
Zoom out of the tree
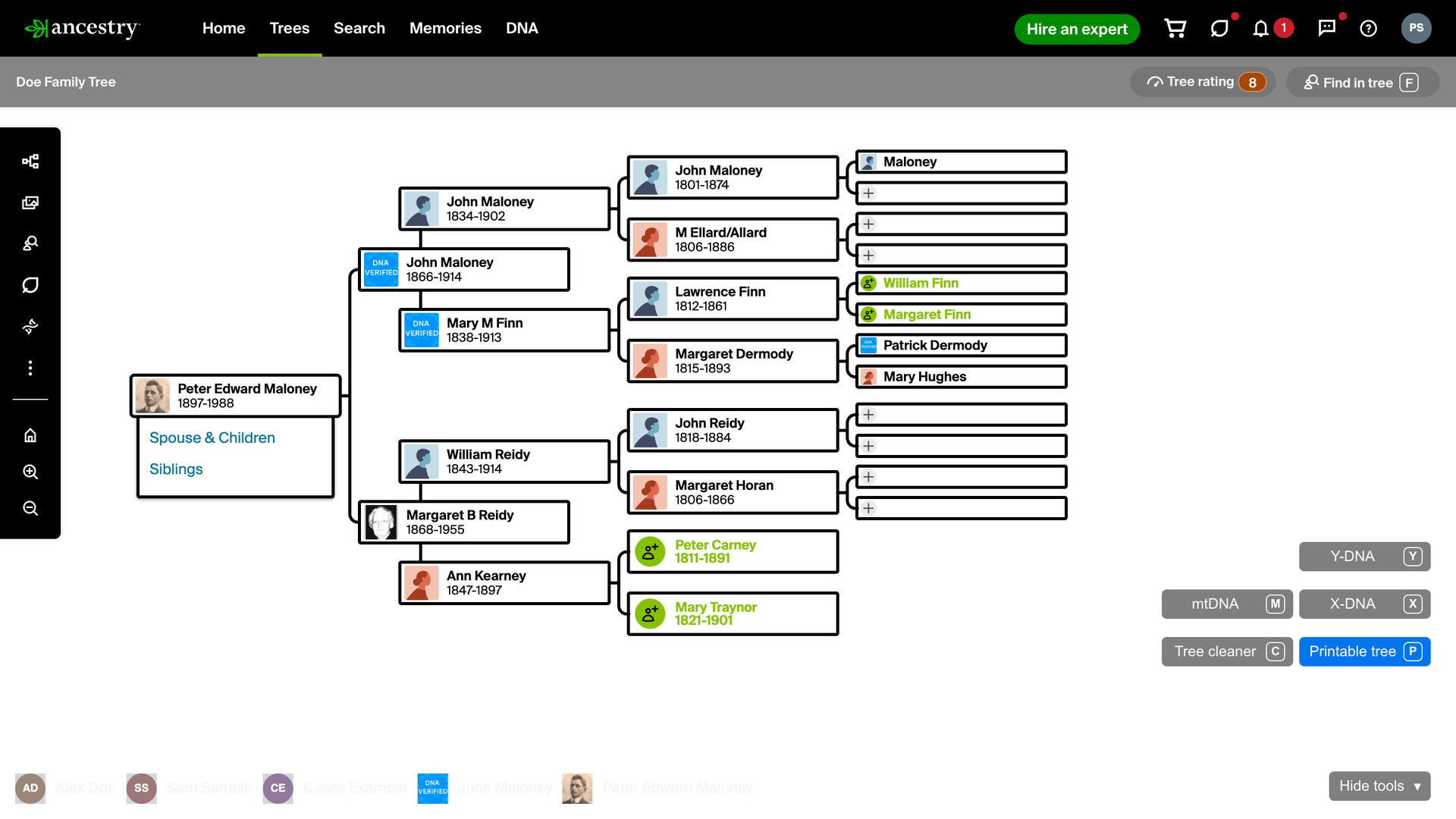(30, 508)
